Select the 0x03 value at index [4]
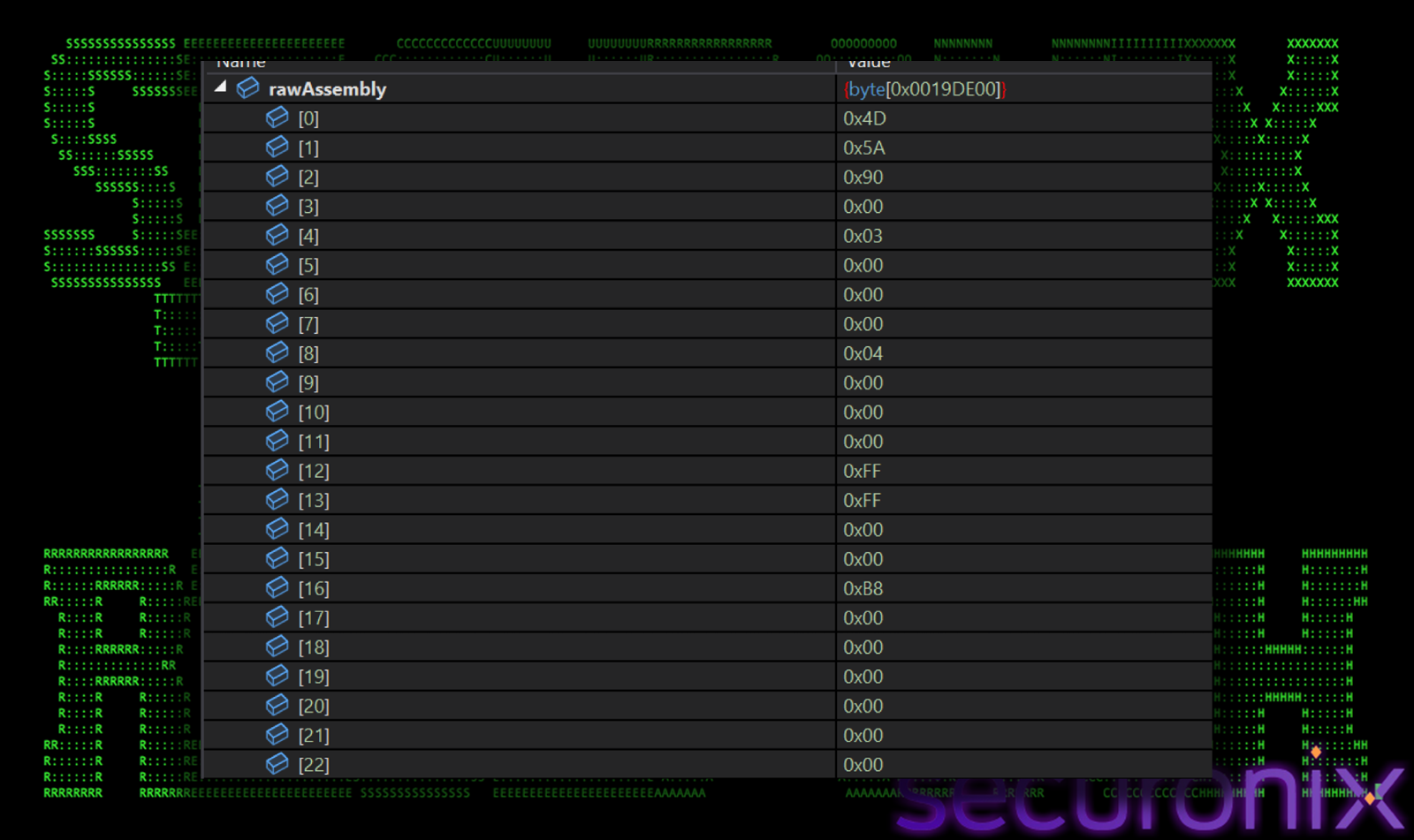This screenshot has height=840, width=1414. (863, 236)
